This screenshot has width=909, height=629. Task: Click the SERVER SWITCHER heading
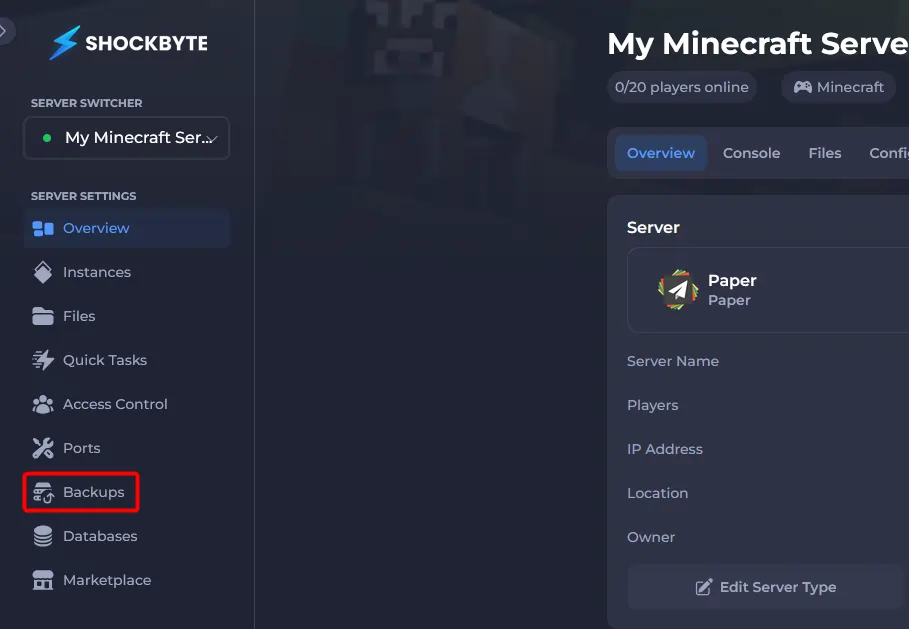tap(86, 103)
